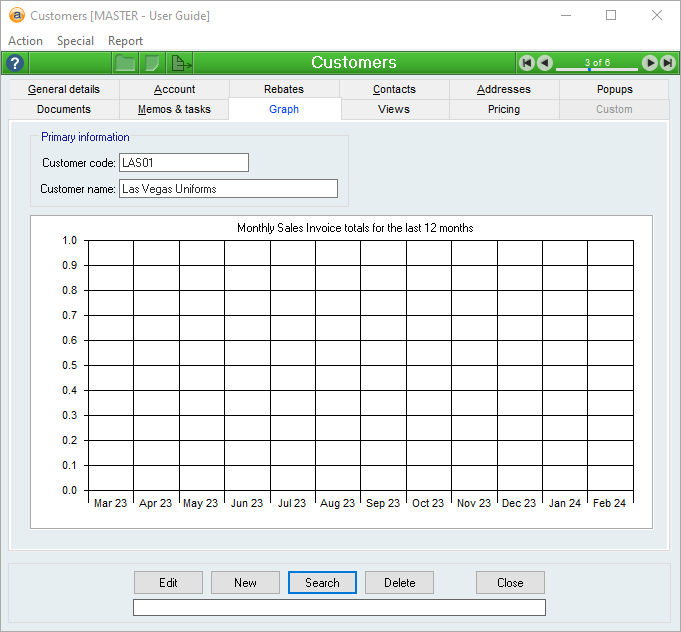Screen dimensions: 681x632
Task: Click the Delete button
Action: click(x=399, y=583)
